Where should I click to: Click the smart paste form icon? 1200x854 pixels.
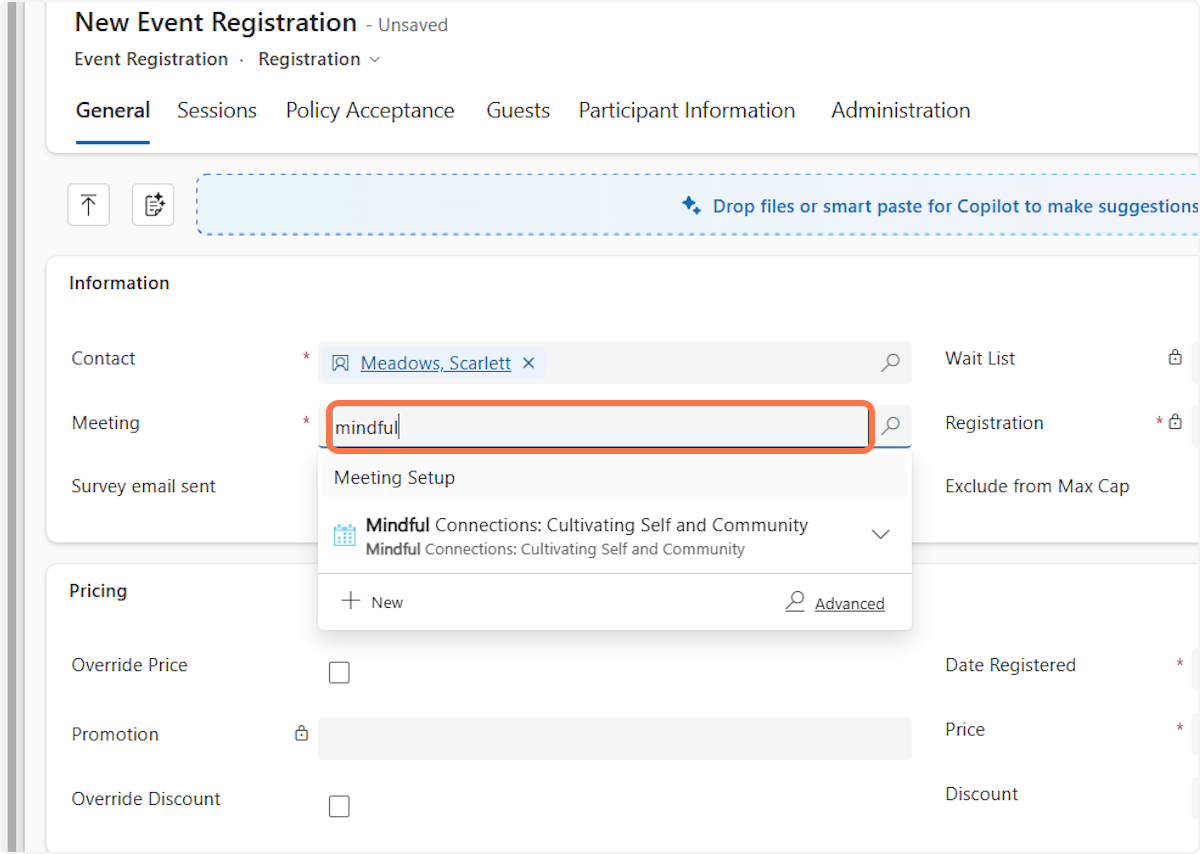[x=153, y=206]
